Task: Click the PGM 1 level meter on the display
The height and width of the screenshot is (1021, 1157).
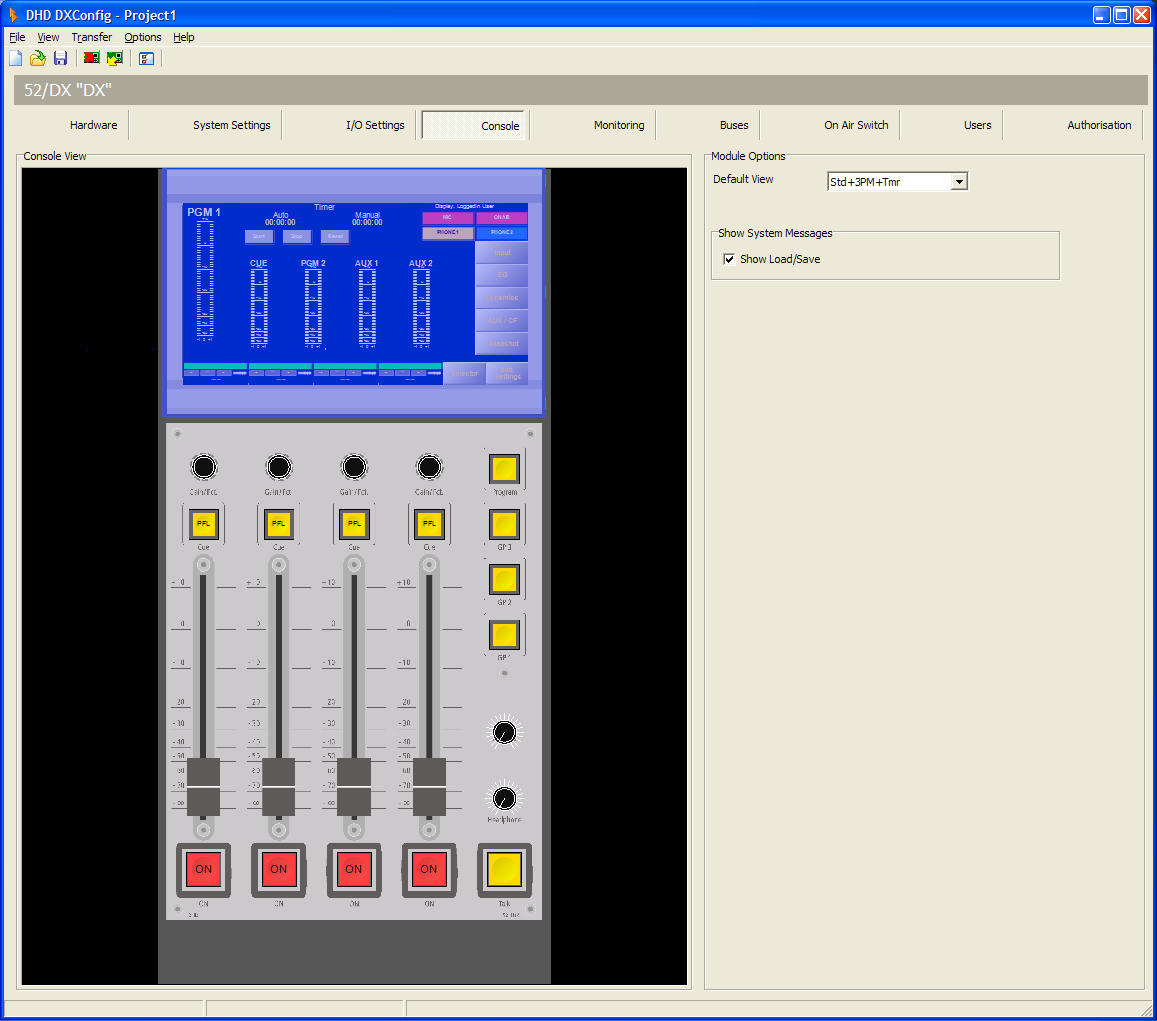Action: (x=205, y=280)
